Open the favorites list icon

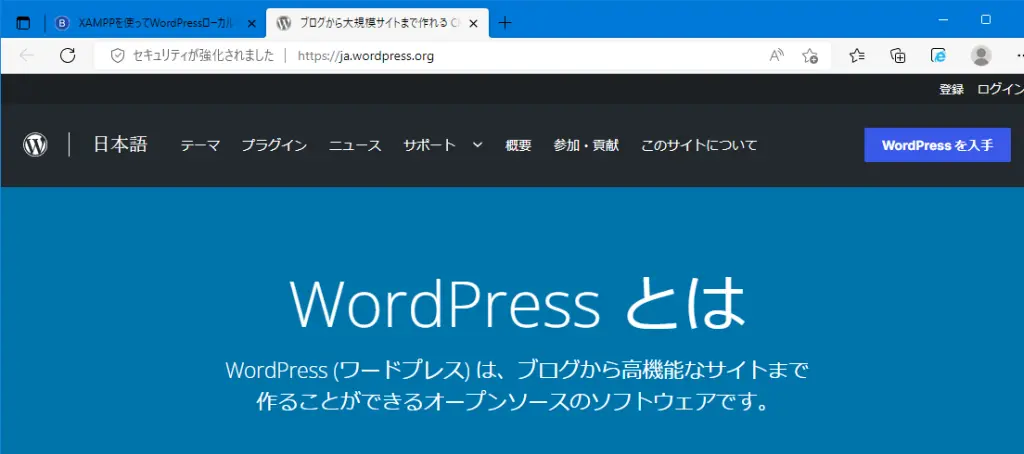pyautogui.click(x=857, y=56)
